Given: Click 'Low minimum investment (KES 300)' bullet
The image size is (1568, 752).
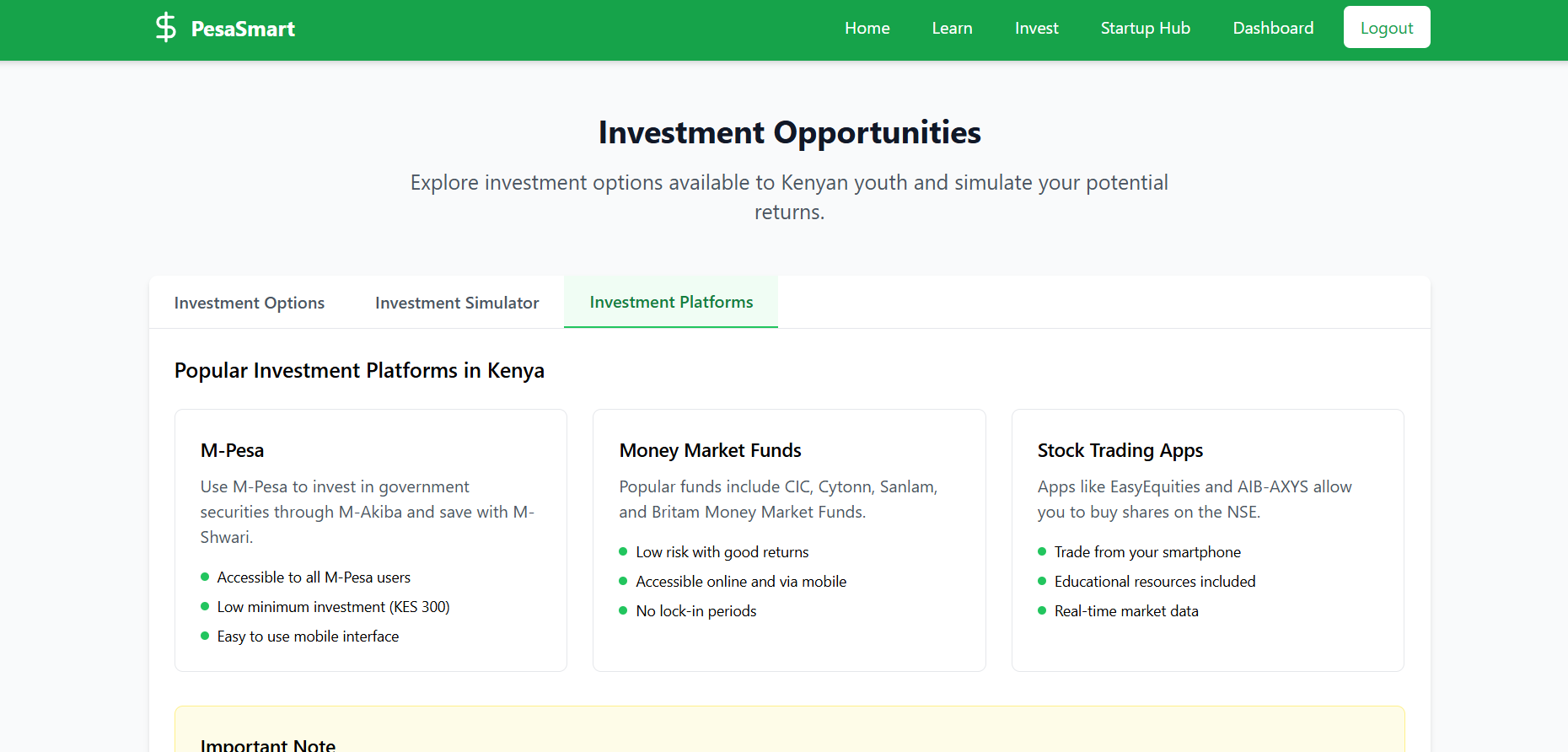Looking at the screenshot, I should click(x=333, y=607).
